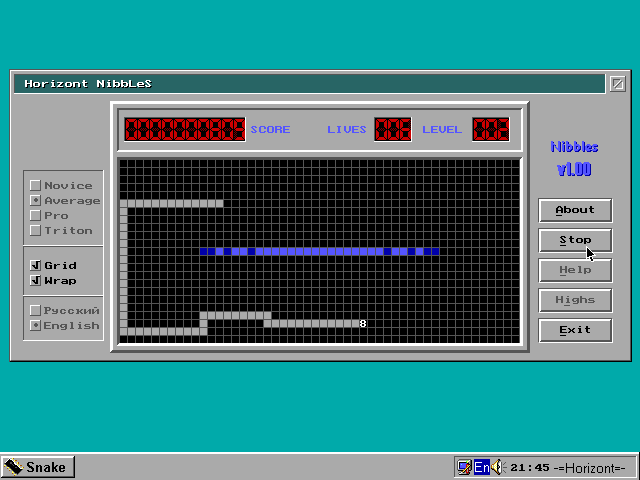Open the En keyboard language indicator
The height and width of the screenshot is (480, 640).
[x=482, y=467]
